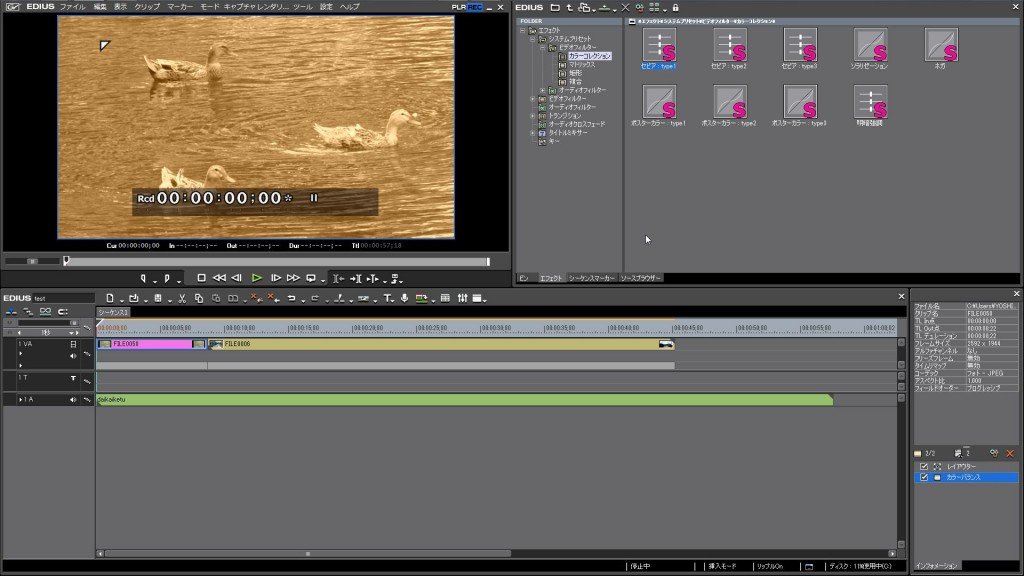Toggle the レイアウター checkbox in information panel
The image size is (1024, 576).
coord(923,467)
